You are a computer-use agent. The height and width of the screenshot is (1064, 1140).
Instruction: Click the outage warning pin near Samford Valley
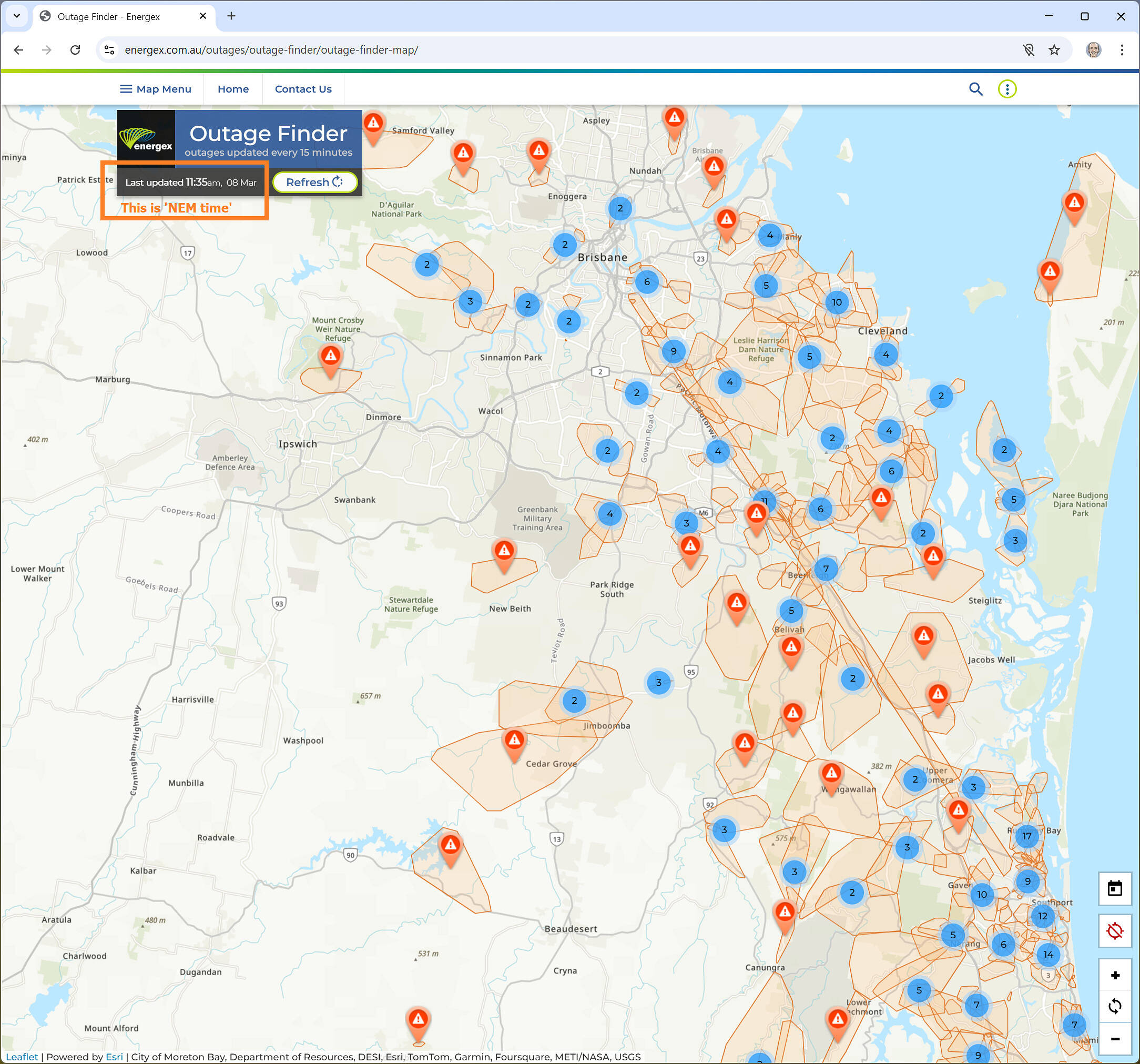tap(373, 126)
